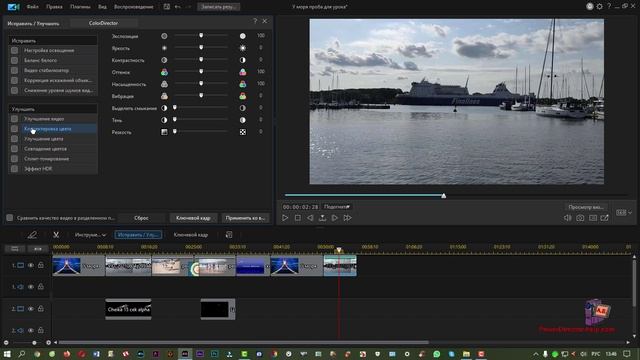Close the Fix/Enhance panel with X
This screenshot has height=360, width=640.
point(264,21)
